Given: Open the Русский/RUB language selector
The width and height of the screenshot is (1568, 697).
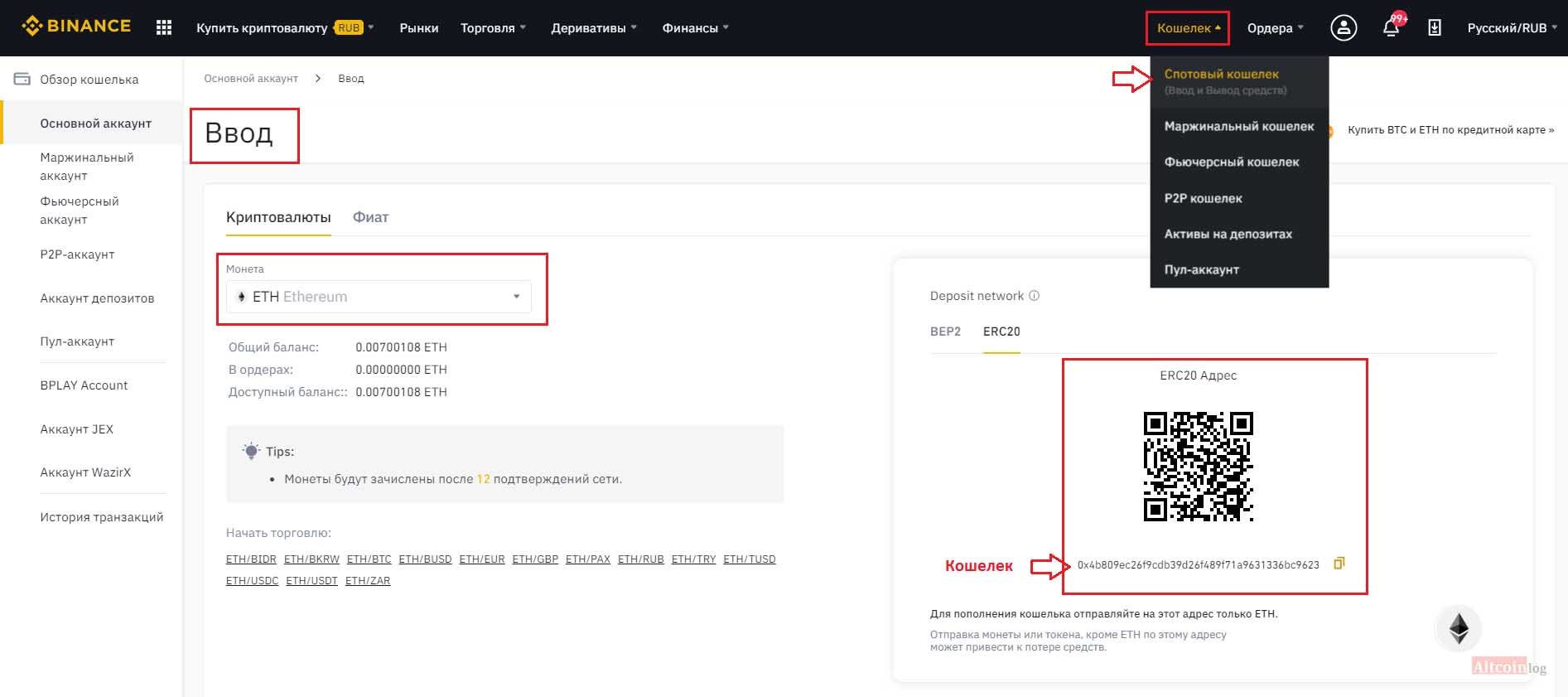Looking at the screenshot, I should coord(1513,27).
